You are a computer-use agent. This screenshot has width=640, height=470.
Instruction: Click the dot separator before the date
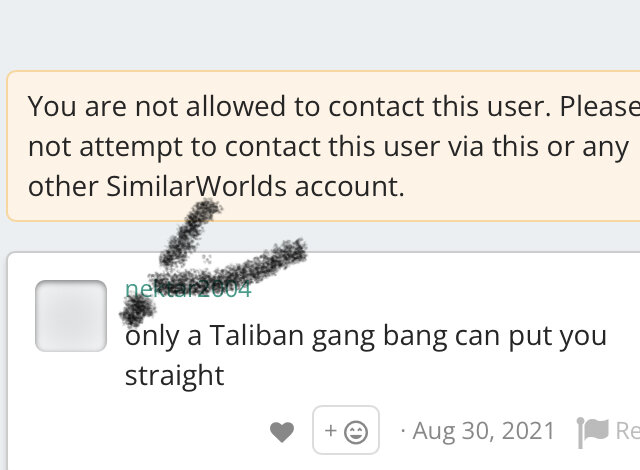point(403,431)
